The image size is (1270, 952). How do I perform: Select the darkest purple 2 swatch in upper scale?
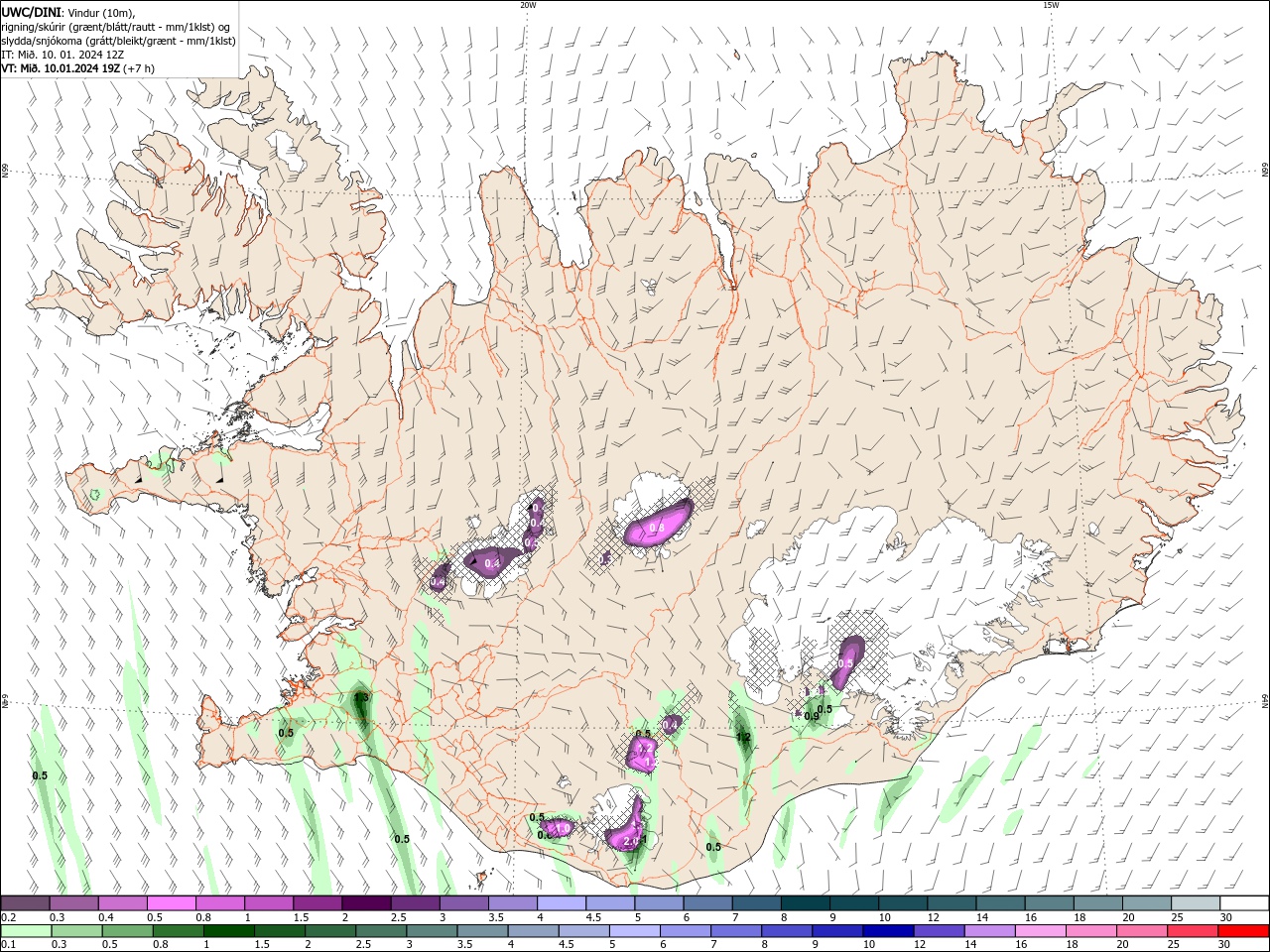[366, 903]
